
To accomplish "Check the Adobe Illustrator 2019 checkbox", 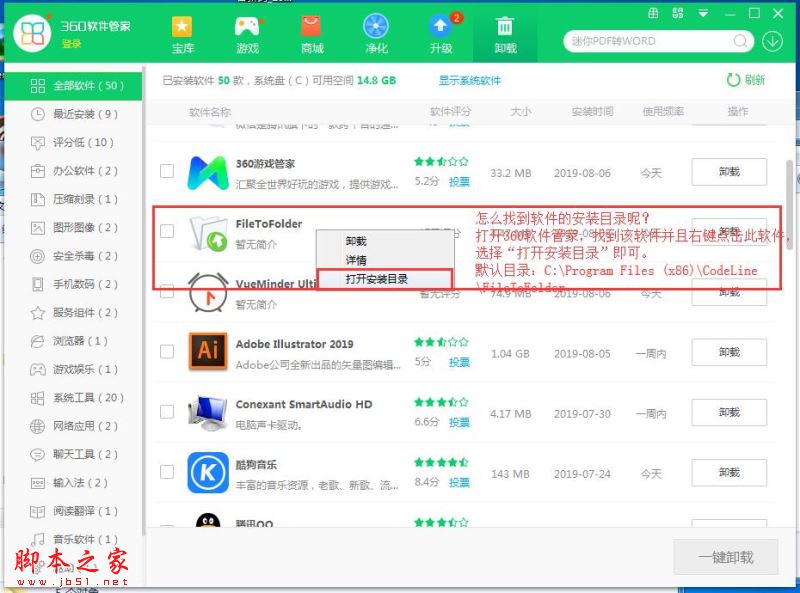I will tap(167, 352).
